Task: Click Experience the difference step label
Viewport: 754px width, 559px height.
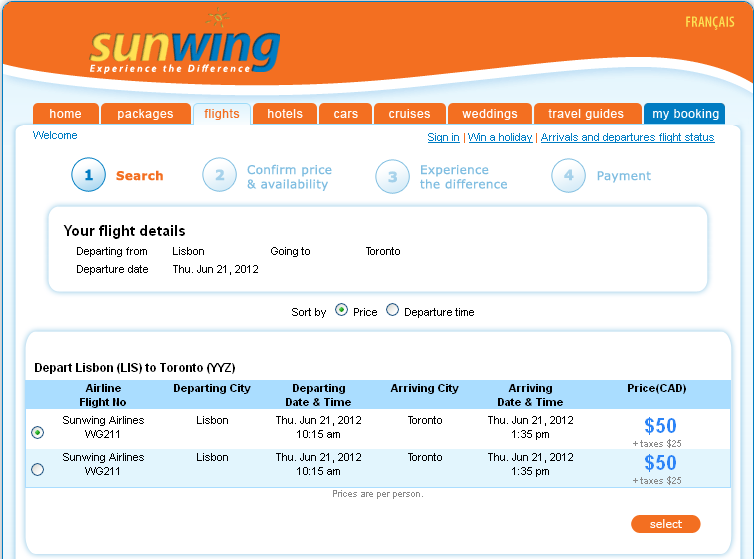Action: pos(464,177)
